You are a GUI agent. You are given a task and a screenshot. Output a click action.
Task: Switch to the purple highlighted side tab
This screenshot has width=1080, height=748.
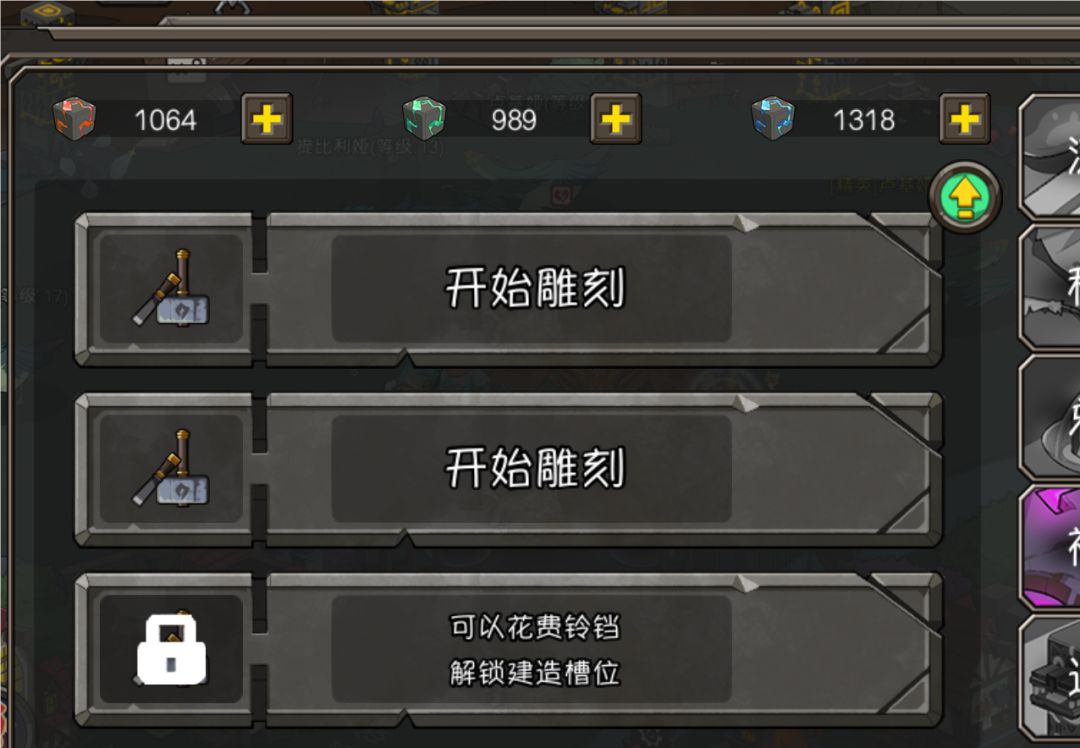(x=1050, y=547)
